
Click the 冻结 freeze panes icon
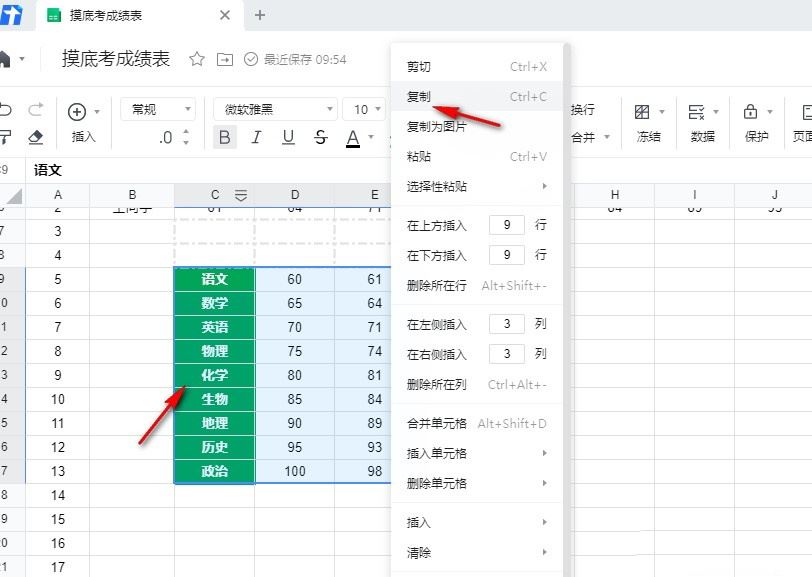coord(641,112)
